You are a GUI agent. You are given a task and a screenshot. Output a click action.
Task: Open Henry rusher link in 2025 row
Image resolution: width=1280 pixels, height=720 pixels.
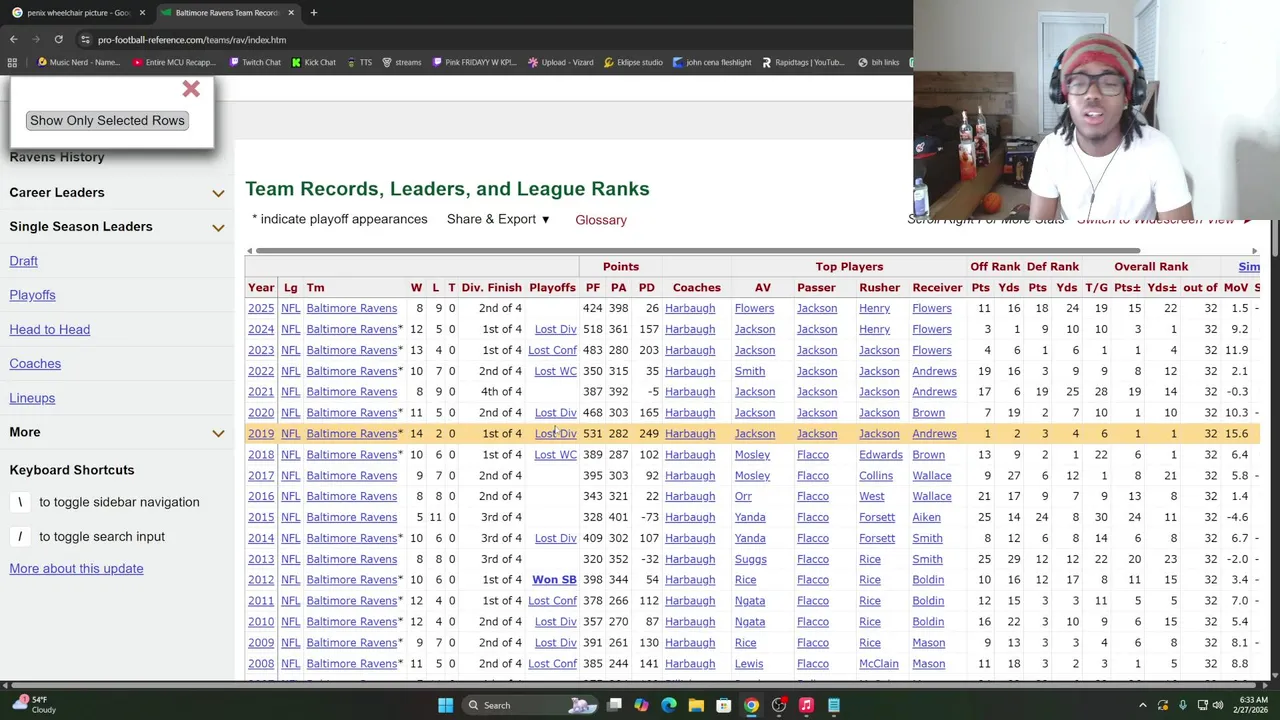874,308
